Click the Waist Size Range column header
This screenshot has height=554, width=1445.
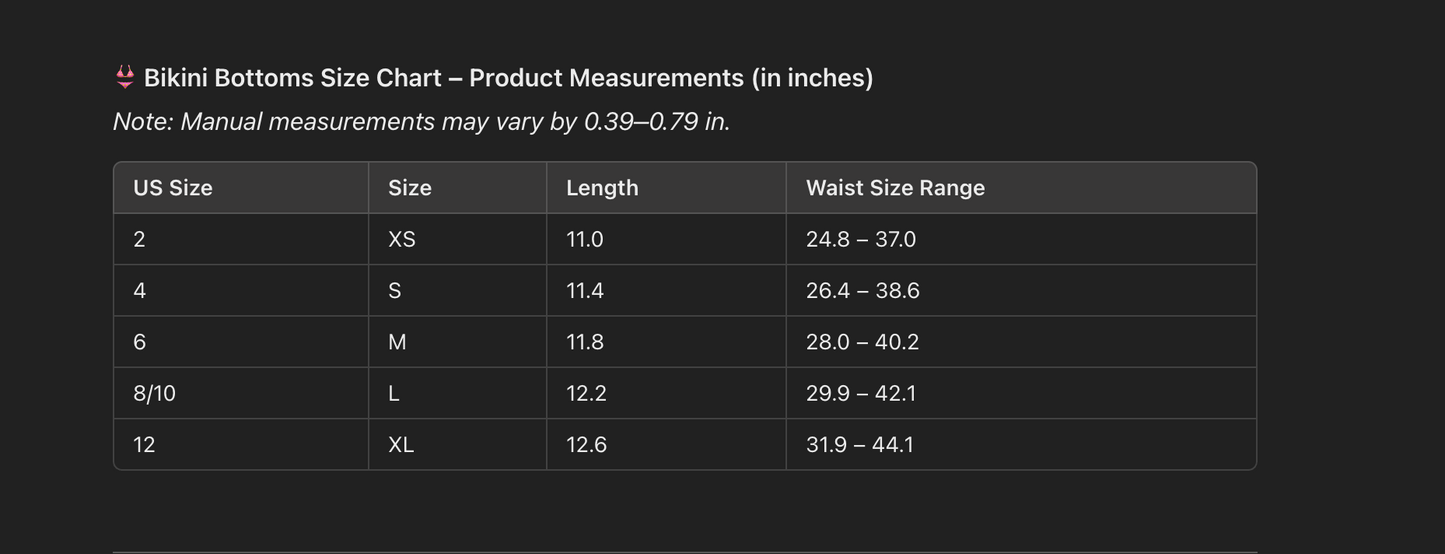coord(895,188)
